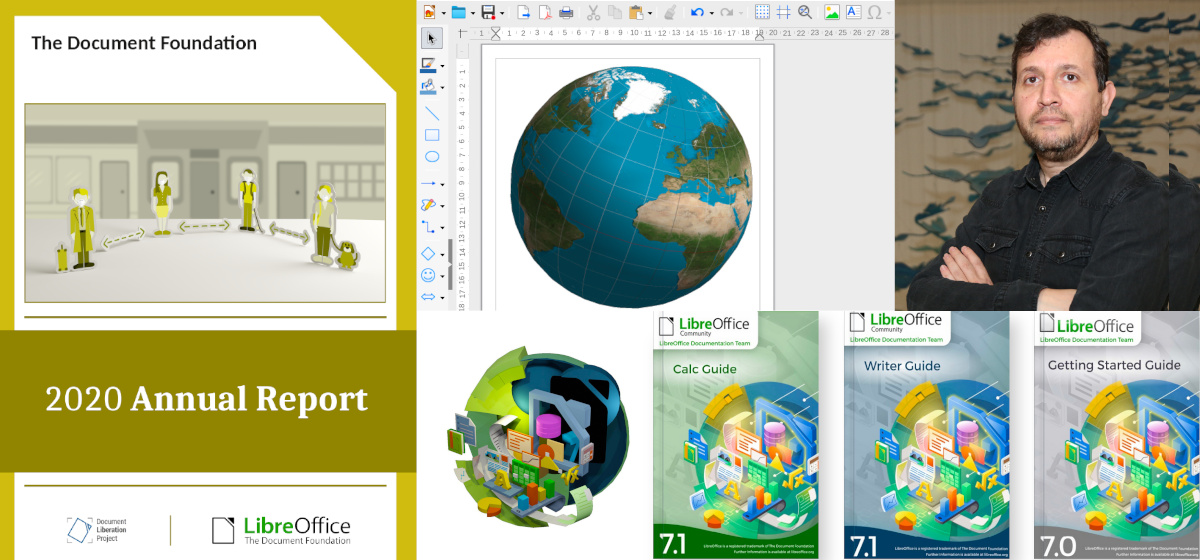This screenshot has height=560, width=1200.
Task: Click the ruler origin corner marker
Action: tap(461, 33)
